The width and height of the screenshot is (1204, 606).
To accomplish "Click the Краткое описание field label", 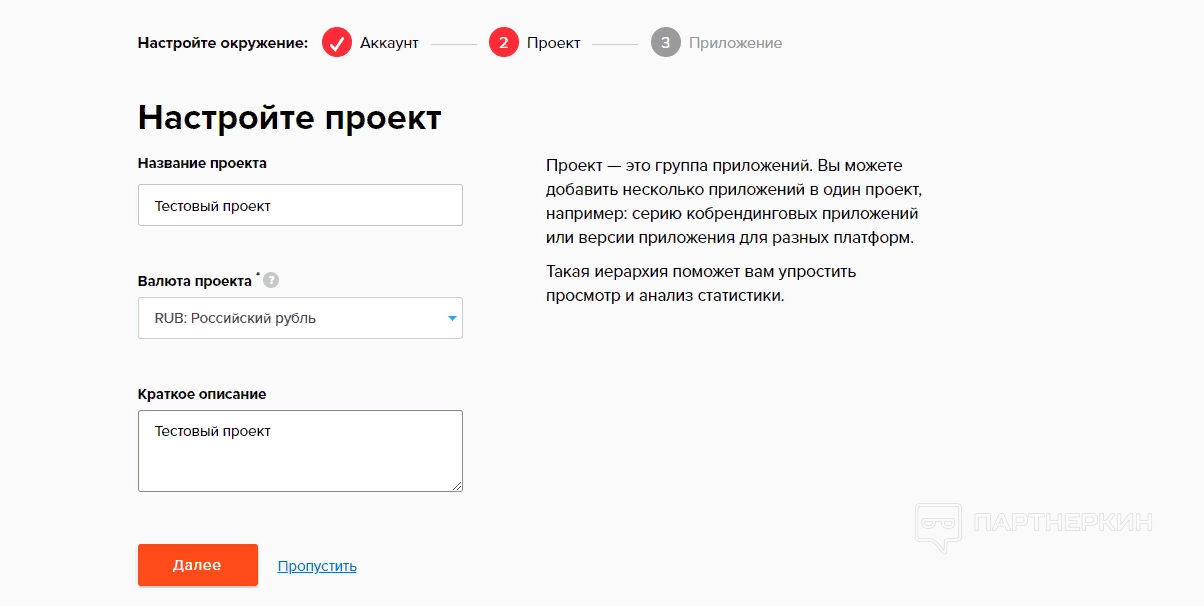I will 202,394.
